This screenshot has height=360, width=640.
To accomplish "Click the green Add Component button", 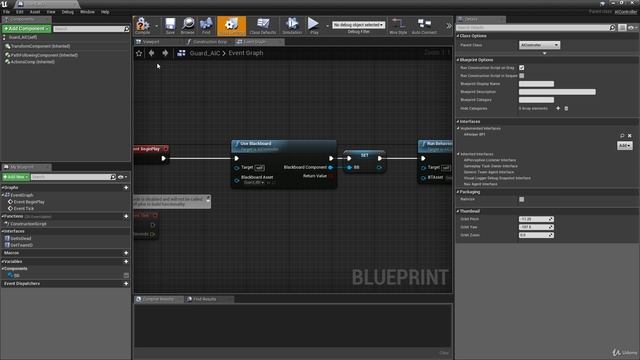I will click(27, 29).
